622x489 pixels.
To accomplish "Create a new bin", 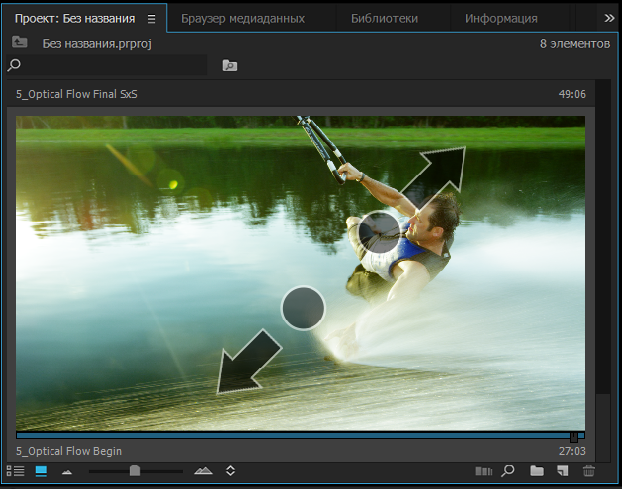I will 537,471.
